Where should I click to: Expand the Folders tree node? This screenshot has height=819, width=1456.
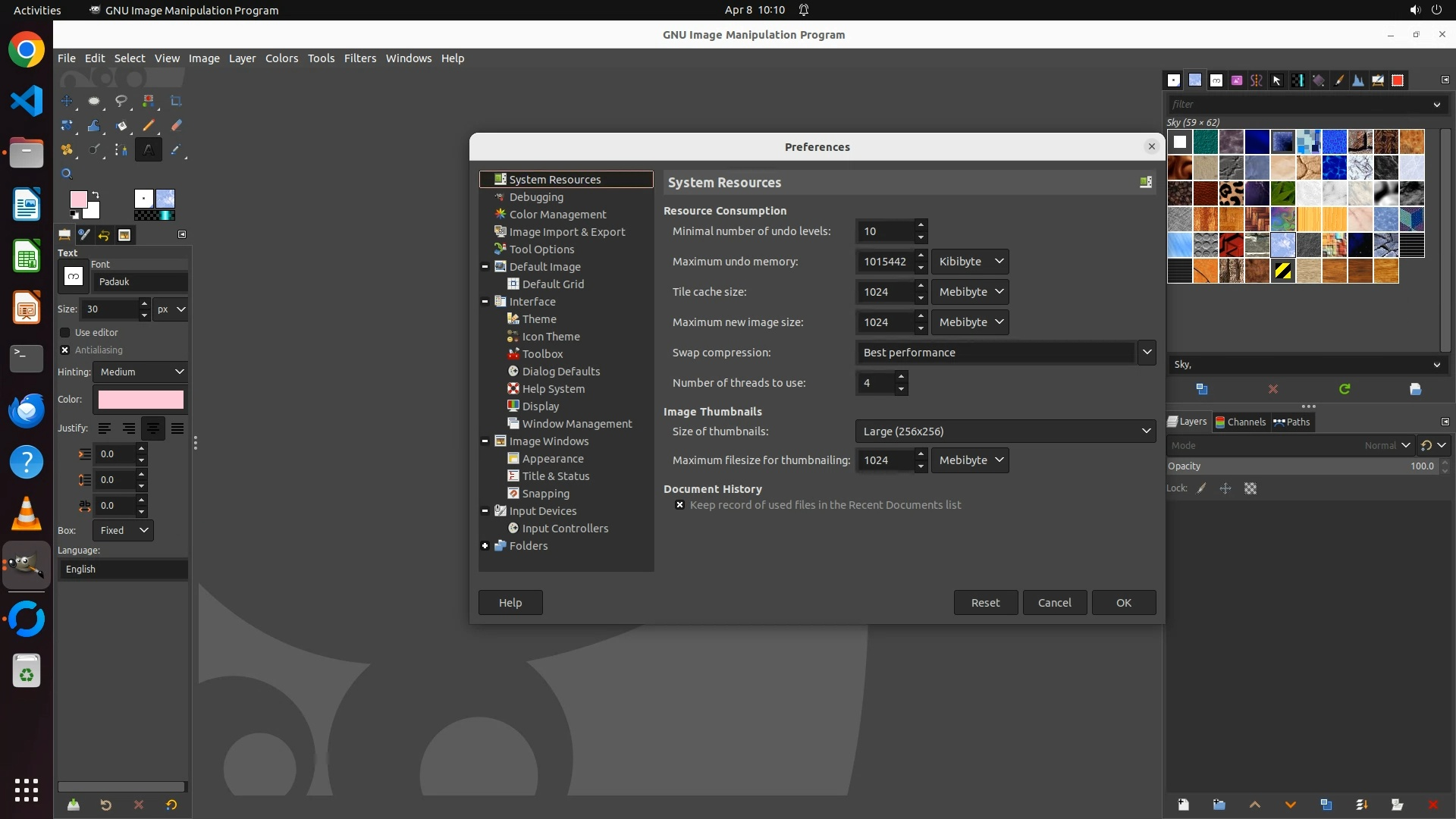485,546
